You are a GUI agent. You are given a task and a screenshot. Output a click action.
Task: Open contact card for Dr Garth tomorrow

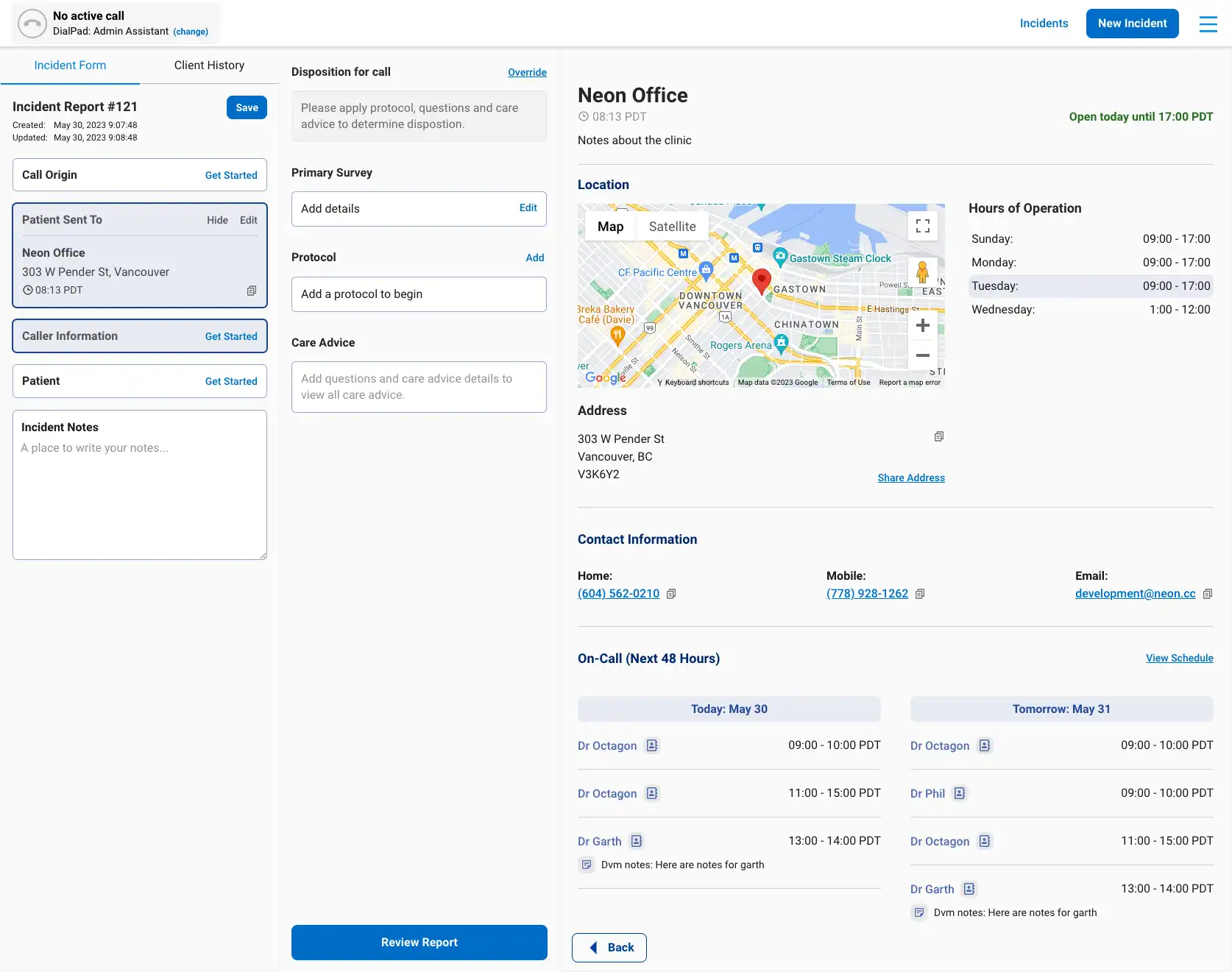tap(969, 889)
